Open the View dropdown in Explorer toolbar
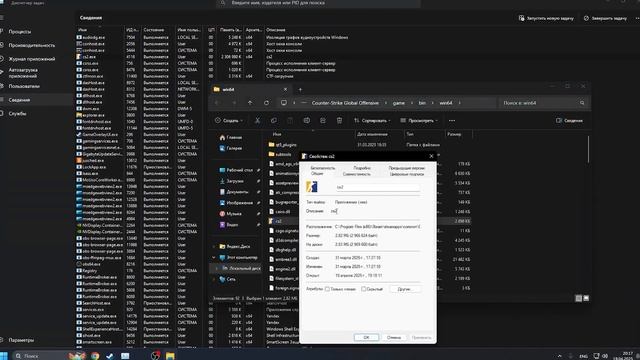The image size is (640, 360). coord(419,120)
